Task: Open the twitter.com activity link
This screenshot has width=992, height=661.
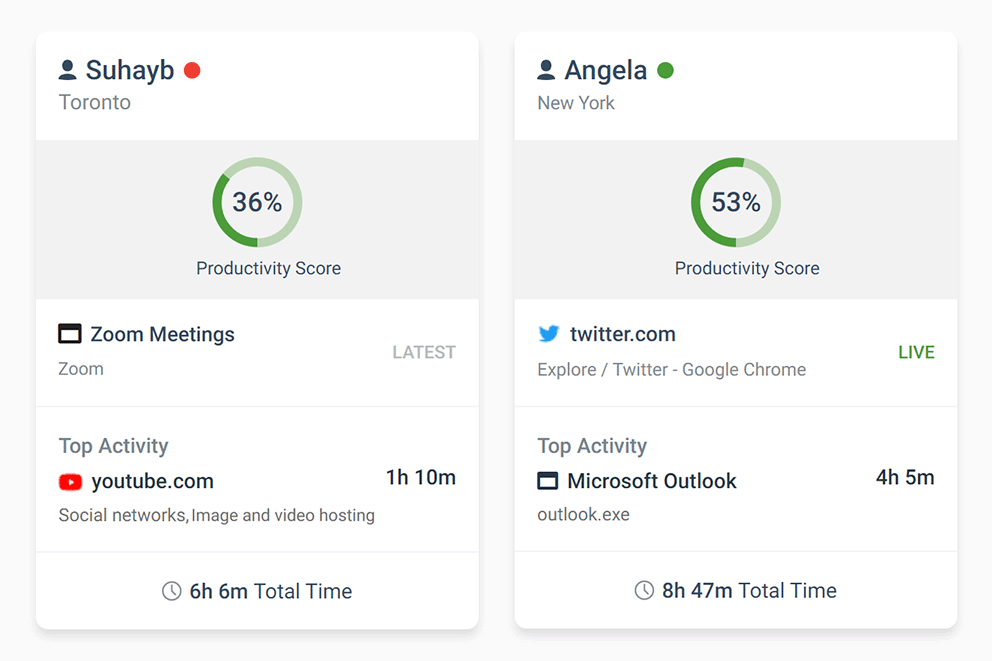Action: pos(622,334)
